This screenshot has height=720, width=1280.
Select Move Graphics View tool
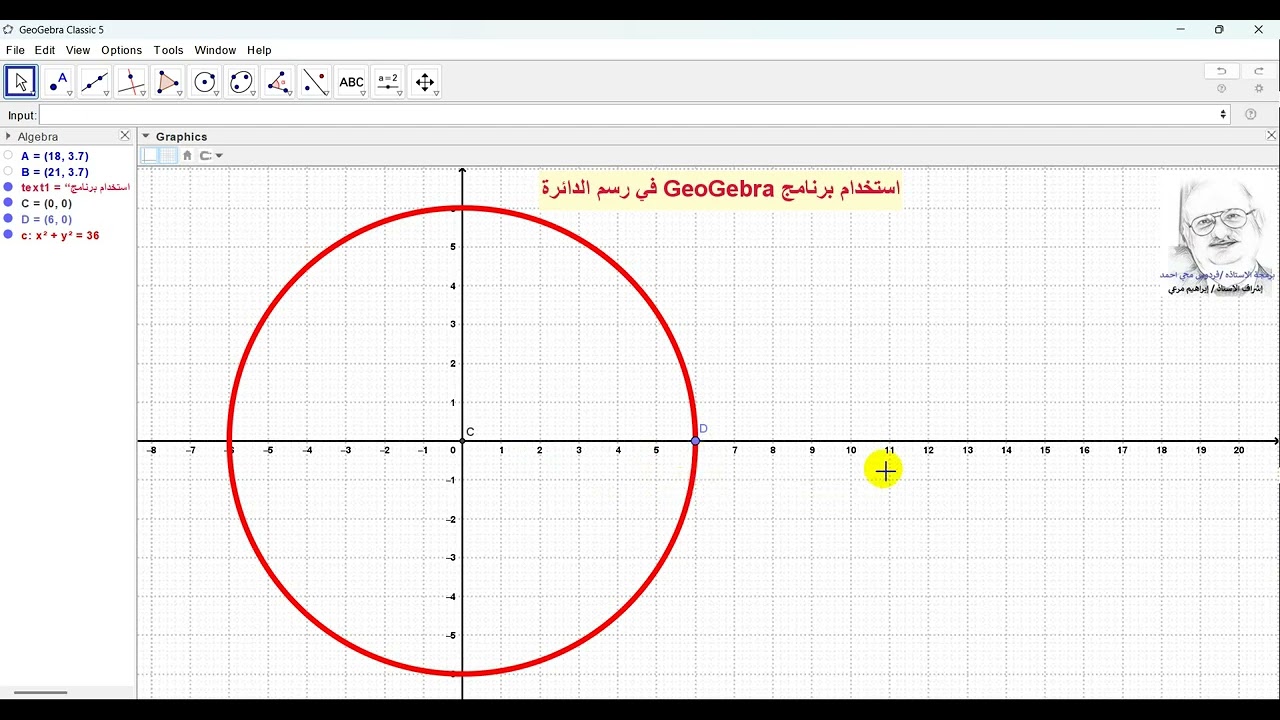425,82
